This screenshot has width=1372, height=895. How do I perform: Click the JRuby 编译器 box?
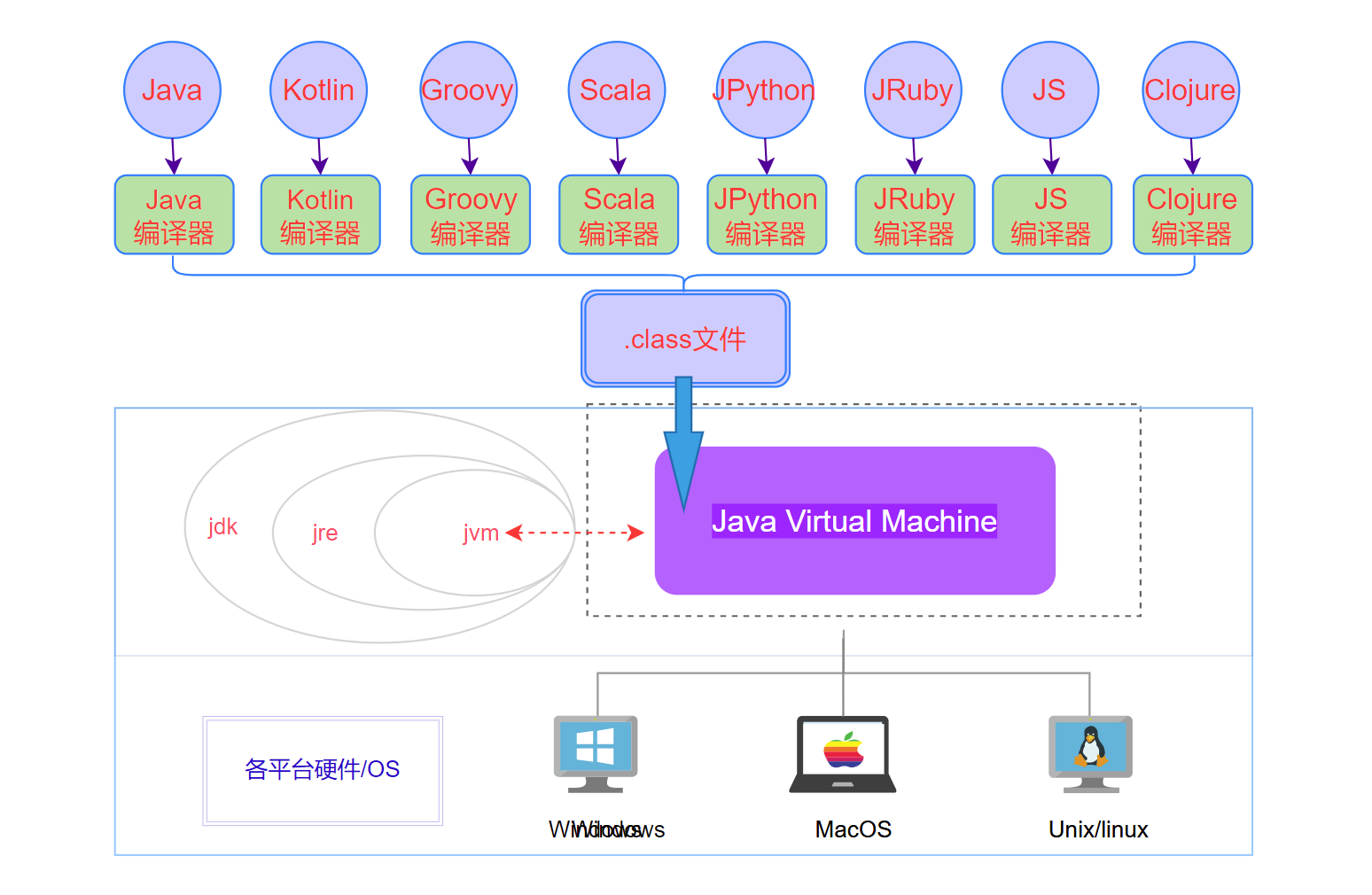pos(915,214)
